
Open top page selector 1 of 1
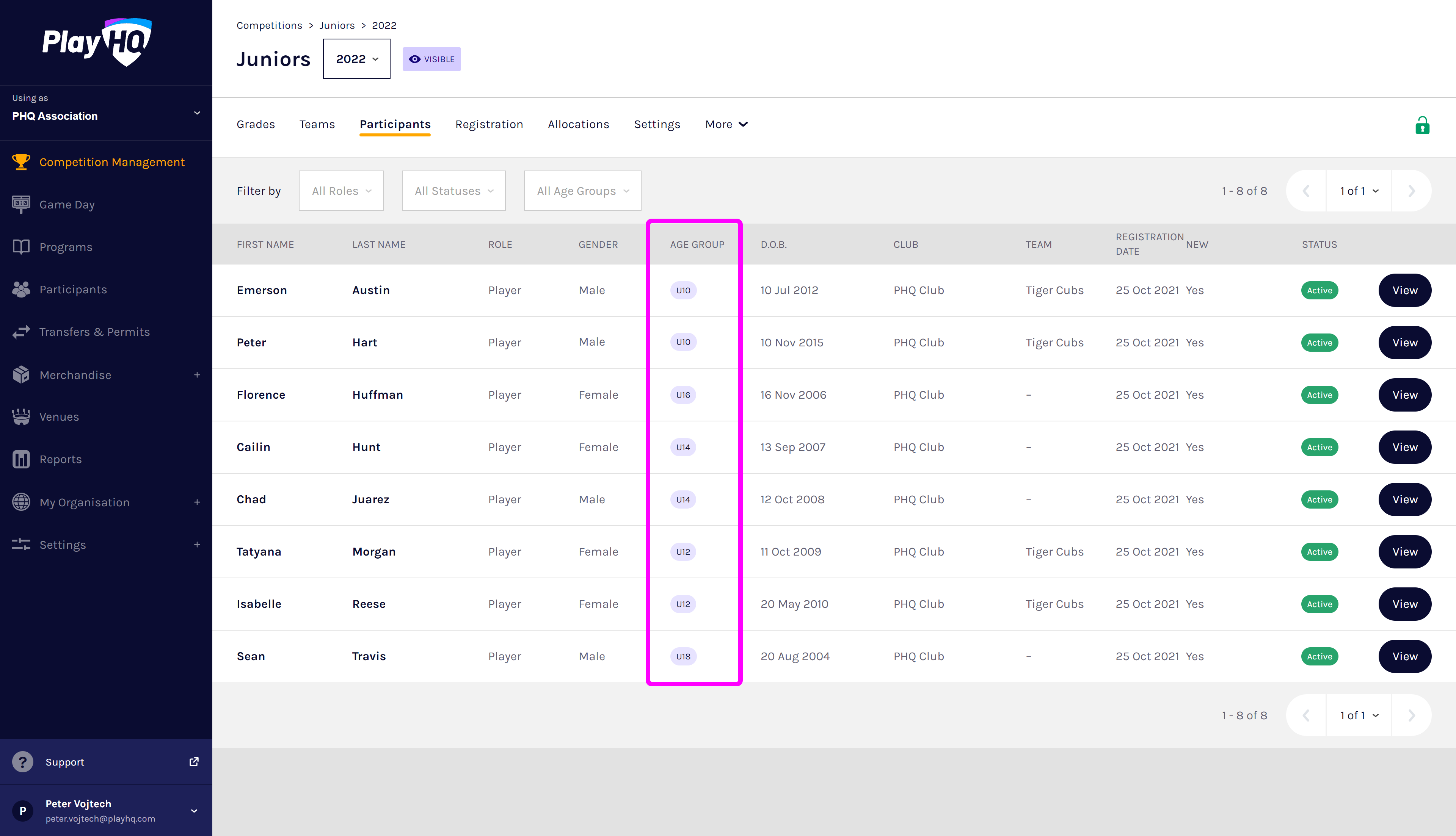(1358, 191)
